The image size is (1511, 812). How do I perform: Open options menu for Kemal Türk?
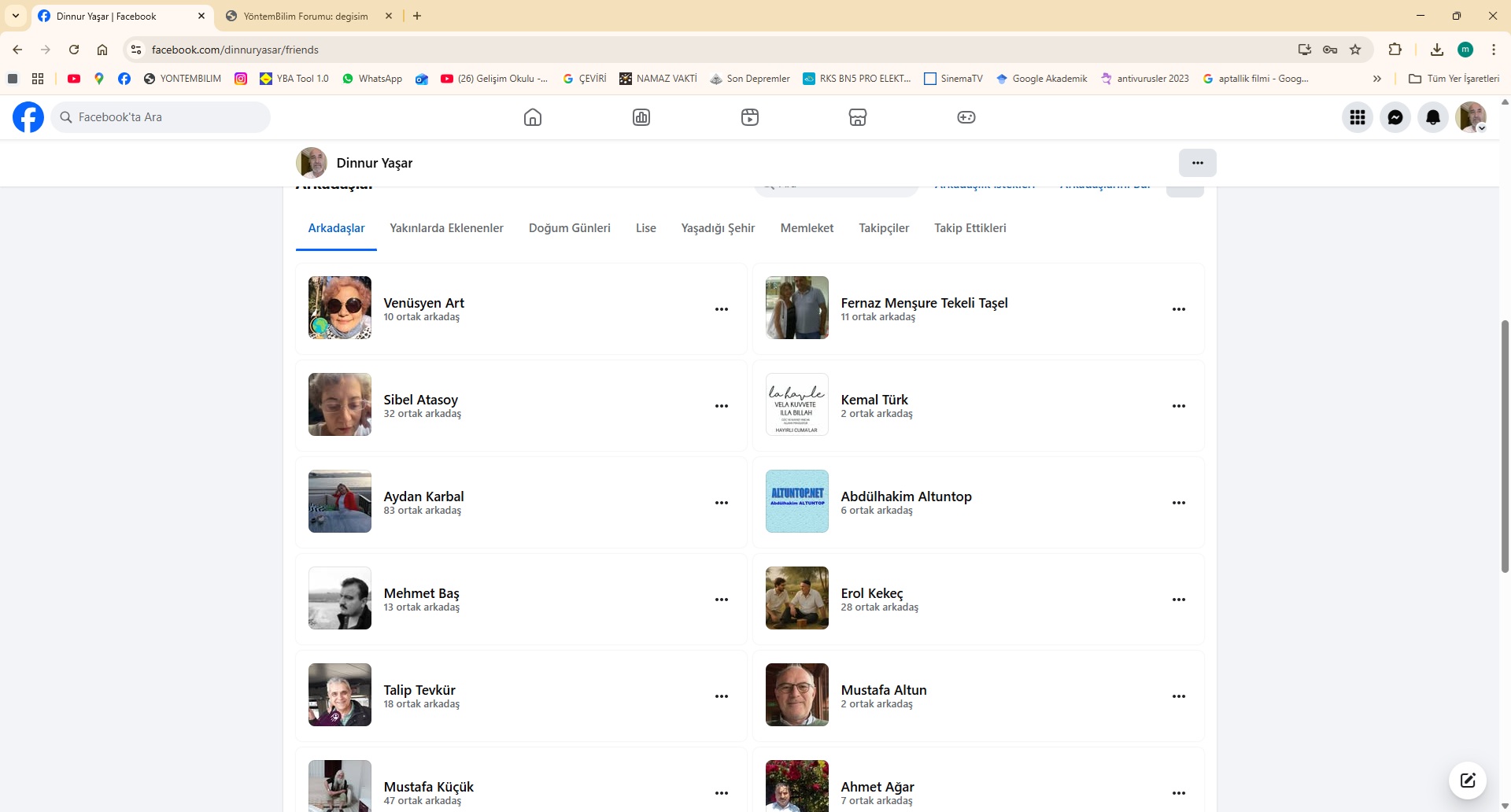click(1178, 406)
